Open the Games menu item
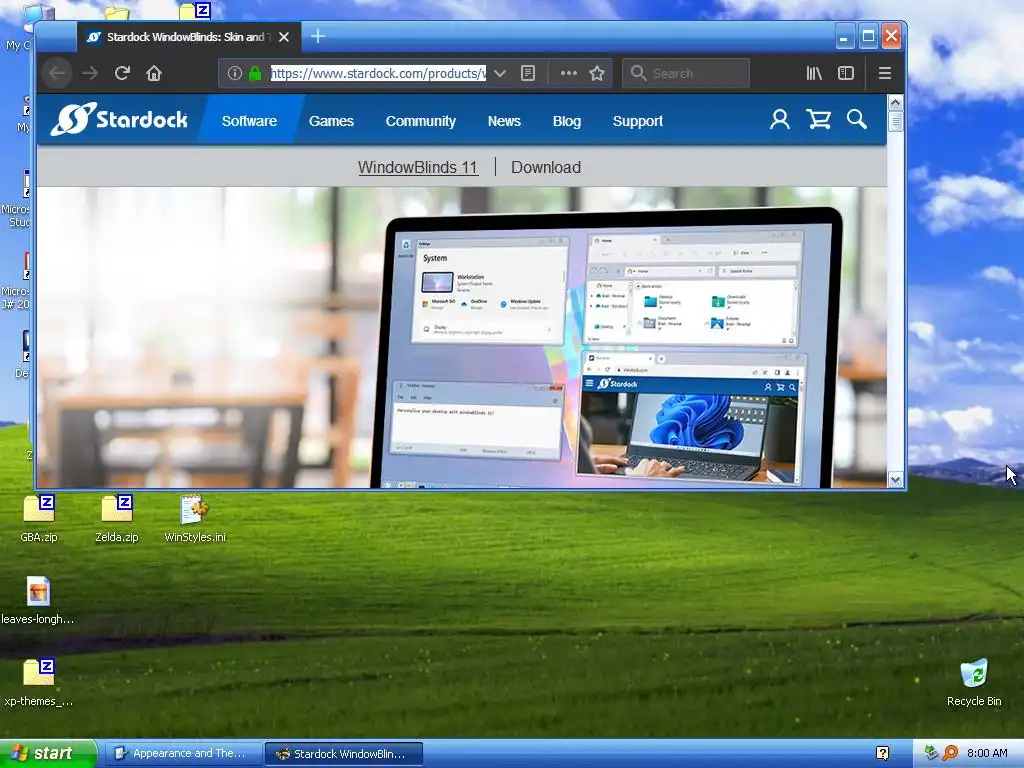 click(x=331, y=121)
